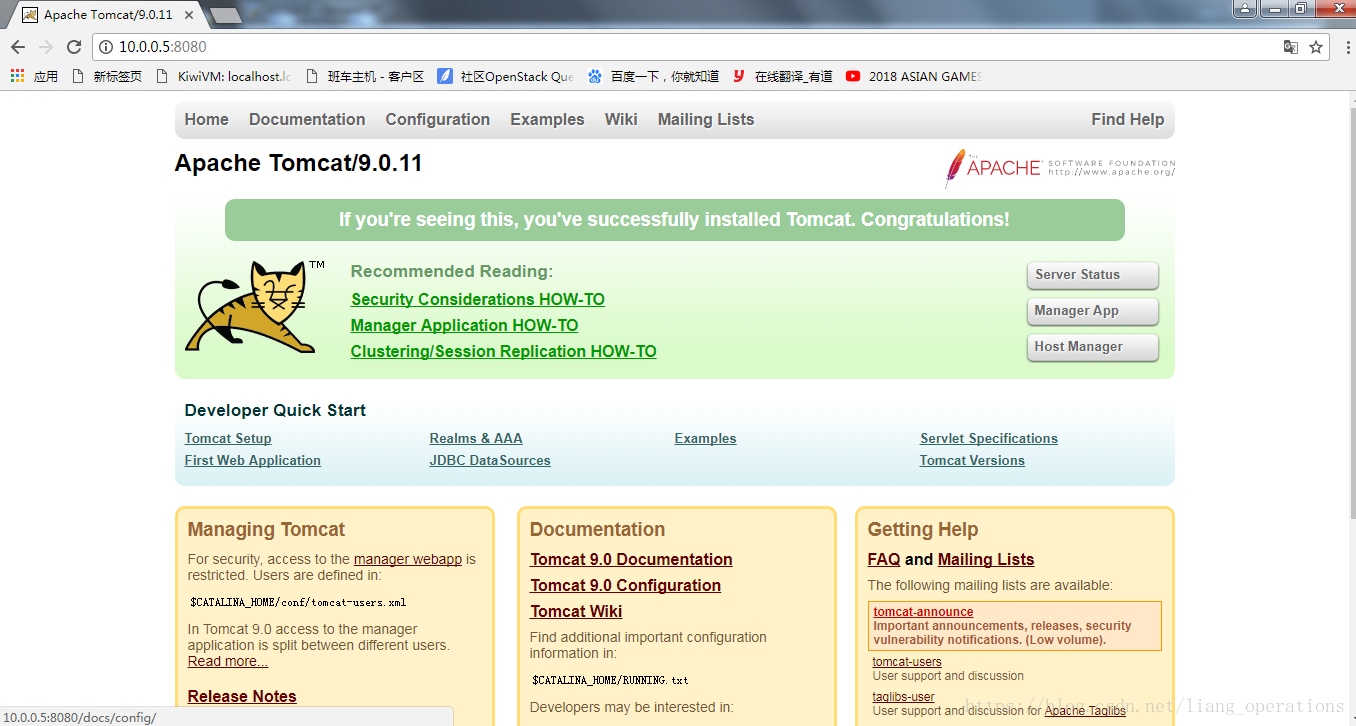This screenshot has width=1356, height=726.
Task: Click the translate page icon in the address bar
Action: point(1291,47)
